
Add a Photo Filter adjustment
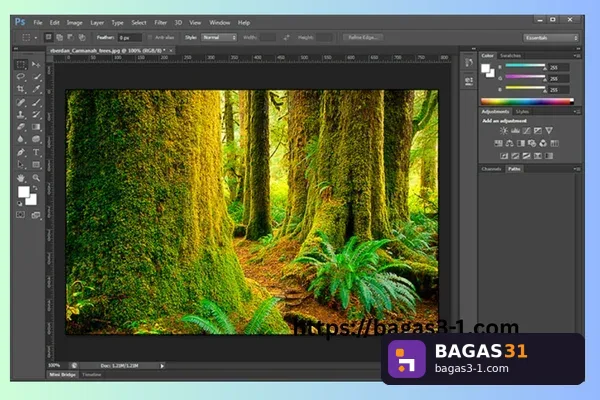tap(532, 143)
